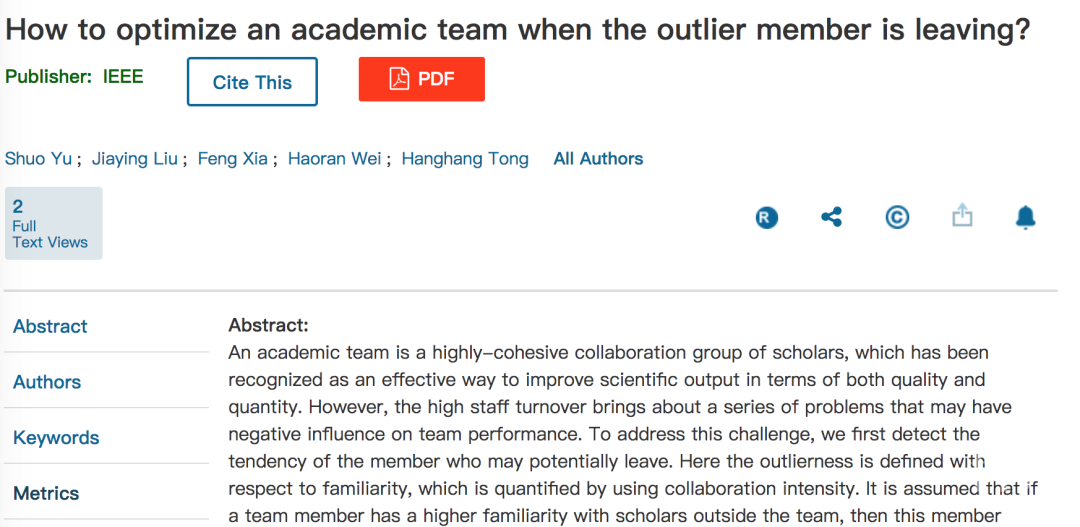The height and width of the screenshot is (527, 1080).
Task: Open author Shuo Yu's profile
Action: click(39, 159)
